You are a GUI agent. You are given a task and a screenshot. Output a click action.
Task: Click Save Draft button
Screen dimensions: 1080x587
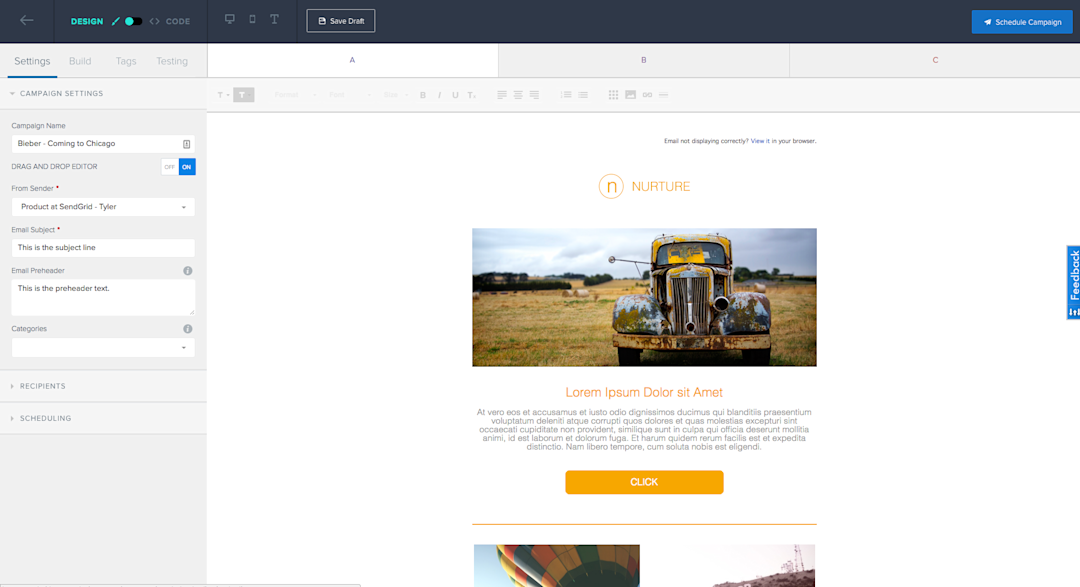point(341,21)
